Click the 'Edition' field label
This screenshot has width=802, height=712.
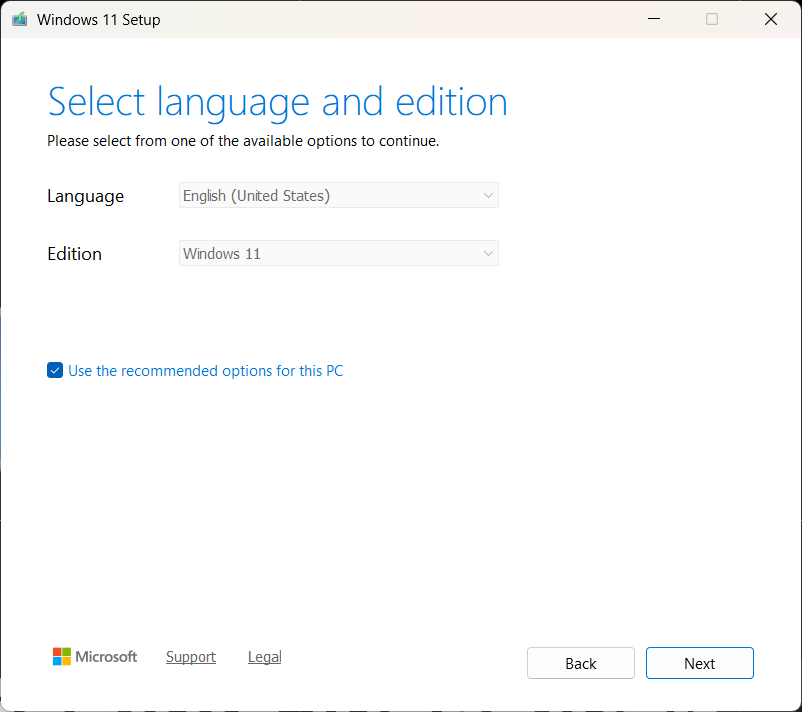(74, 254)
